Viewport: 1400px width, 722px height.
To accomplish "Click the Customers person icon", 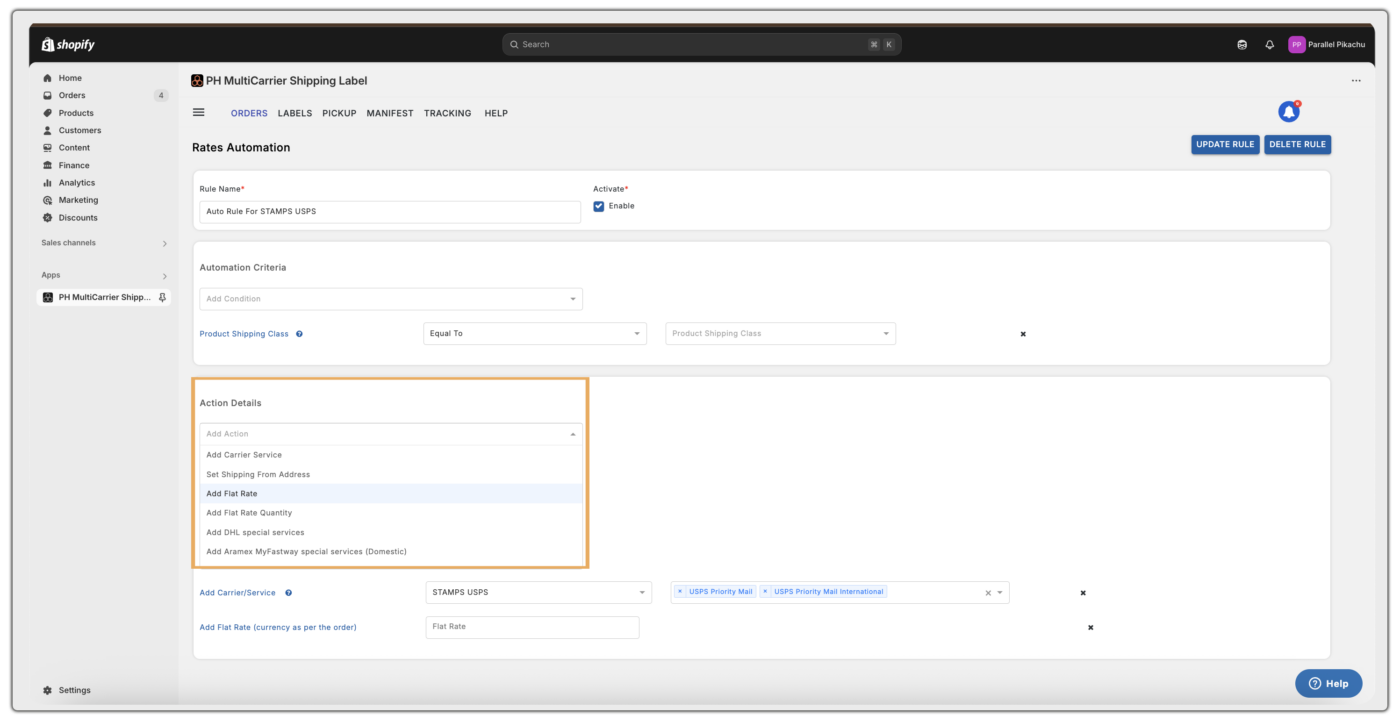I will click(47, 130).
